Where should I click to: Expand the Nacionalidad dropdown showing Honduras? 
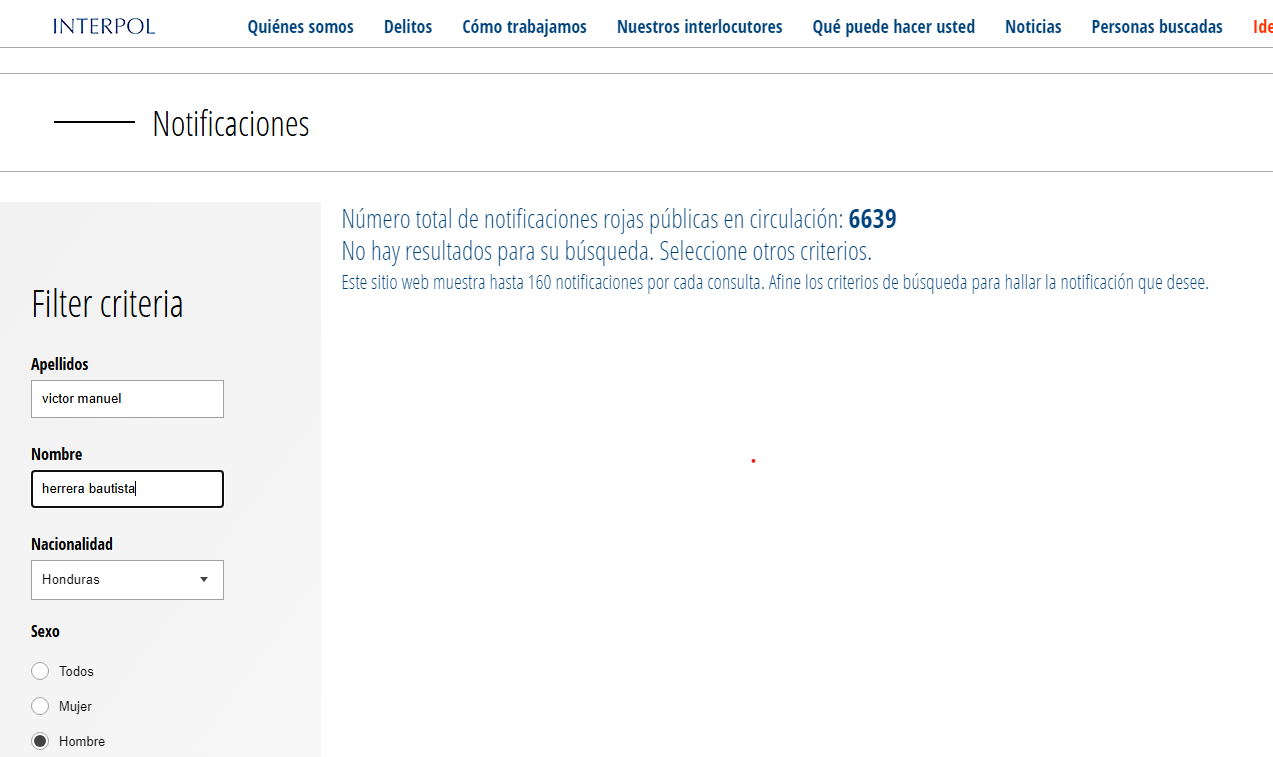coord(127,580)
